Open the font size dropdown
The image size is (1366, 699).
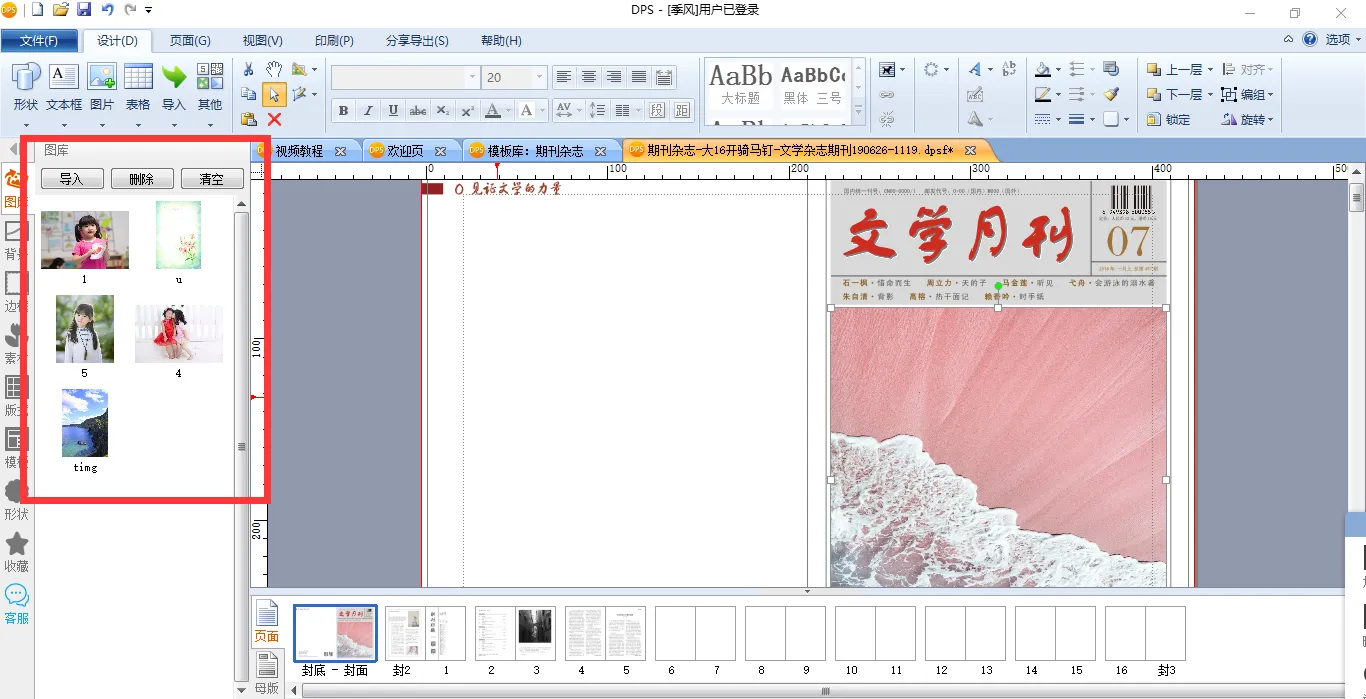pos(540,77)
